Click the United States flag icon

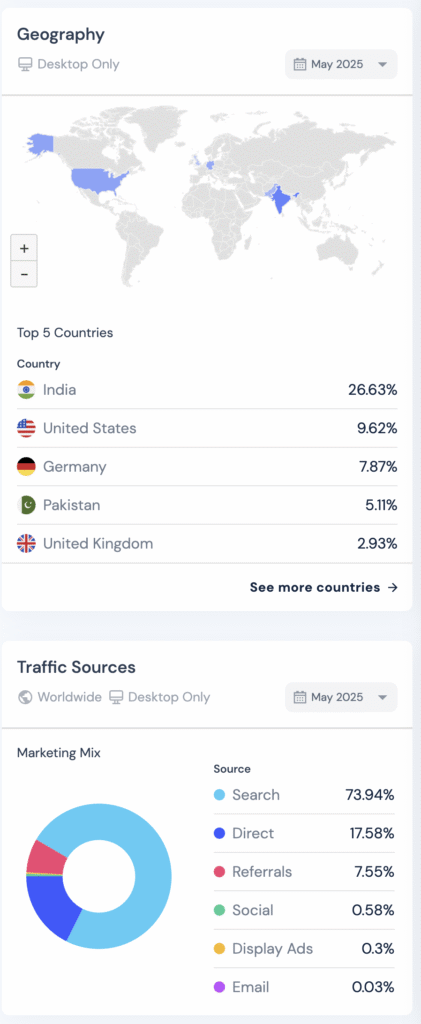coord(26,428)
